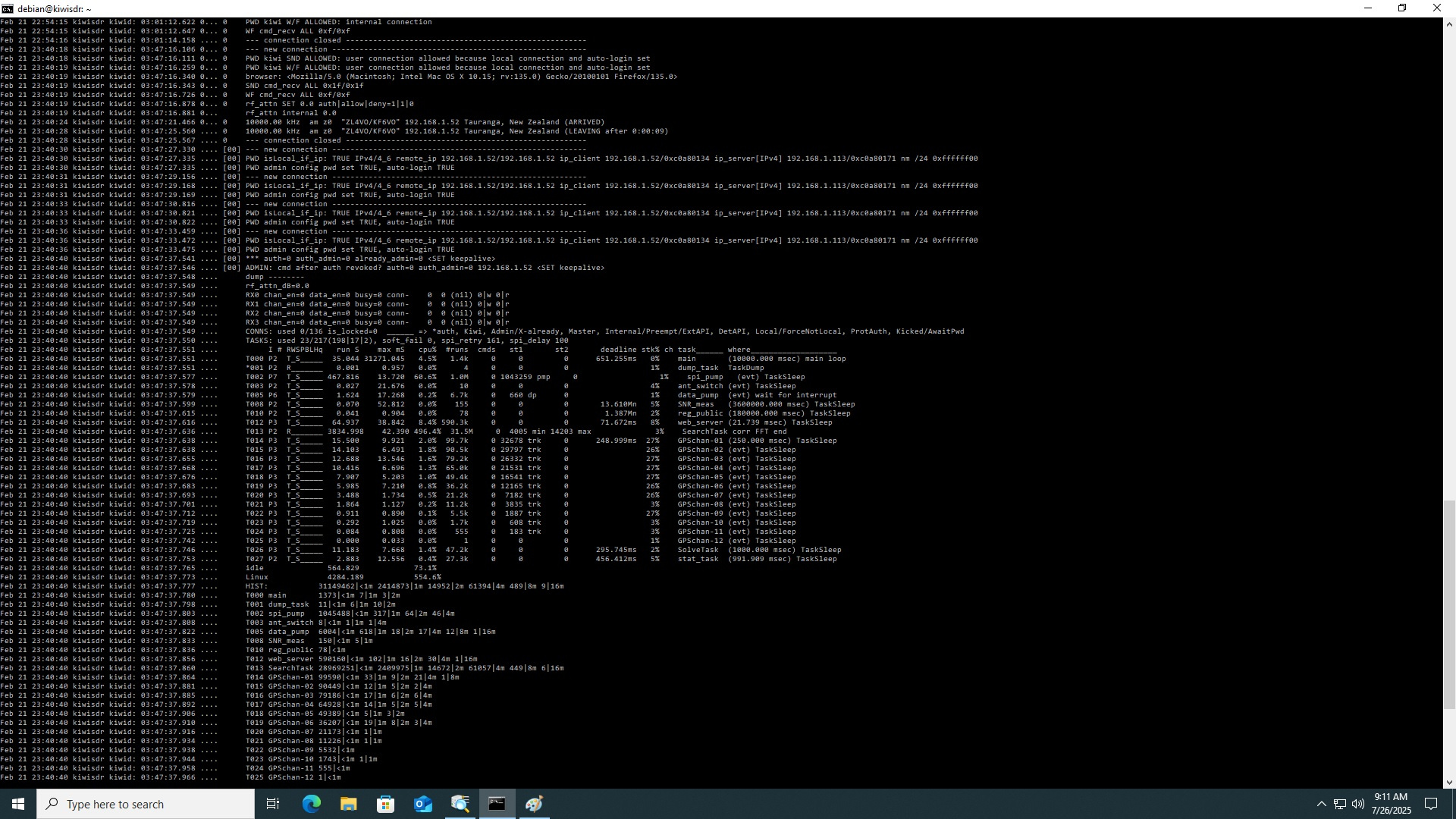
Task: Click the terminal title bar window icon
Action: 7,8
